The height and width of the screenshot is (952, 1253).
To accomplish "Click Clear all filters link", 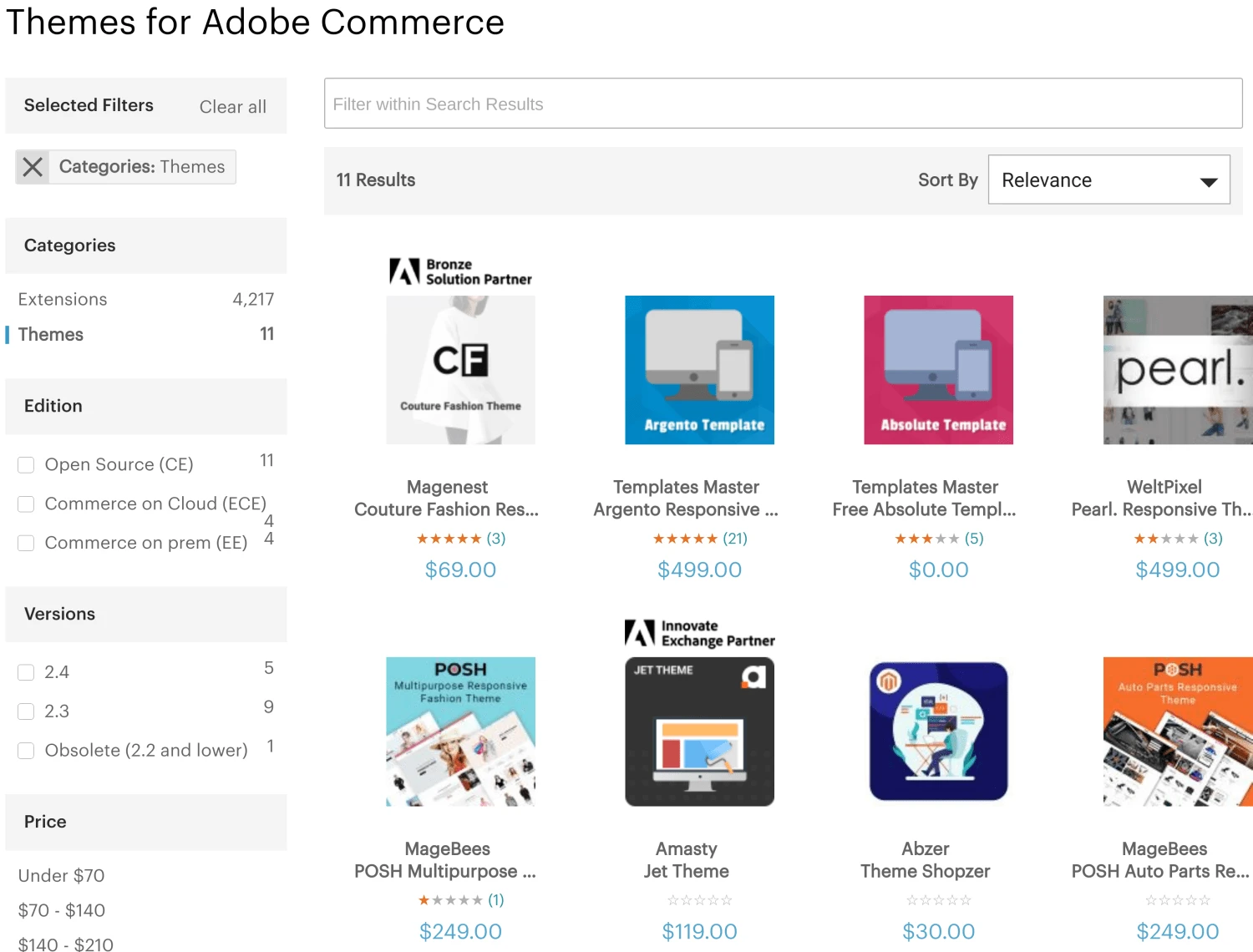I will pyautogui.click(x=232, y=107).
